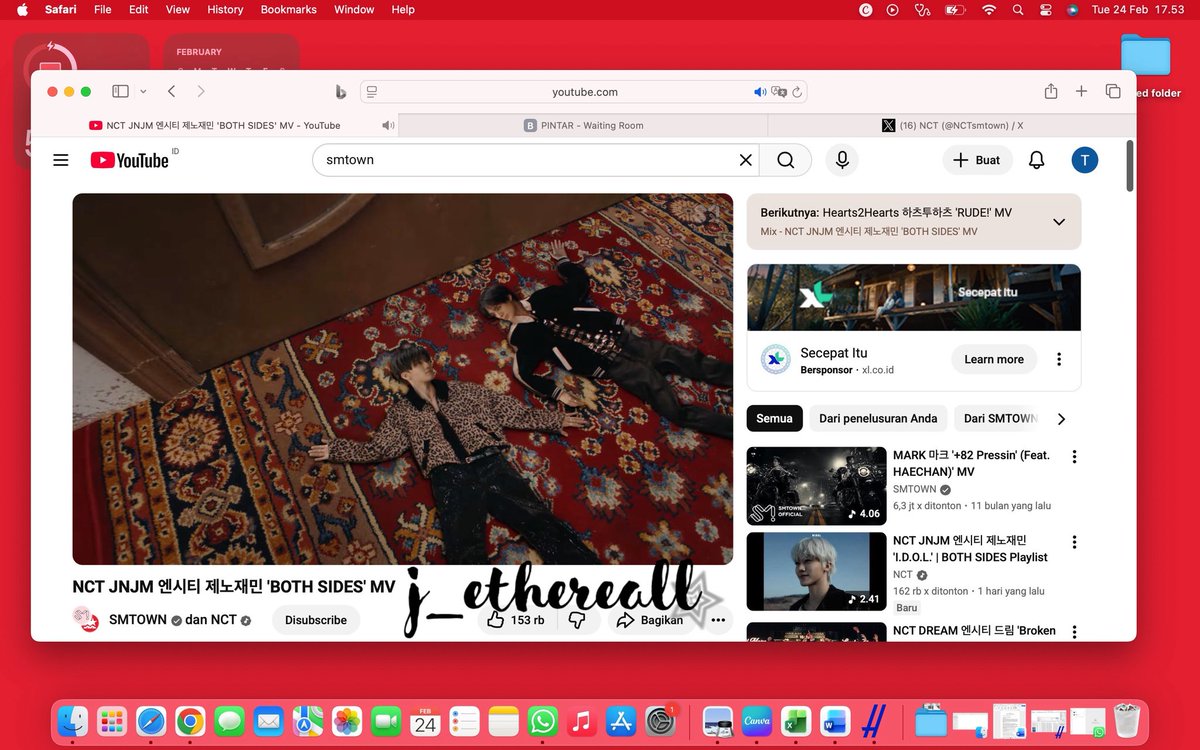Open the MARK '+82 Pressin' video title
Image resolution: width=1200 pixels, height=750 pixels.
point(971,463)
